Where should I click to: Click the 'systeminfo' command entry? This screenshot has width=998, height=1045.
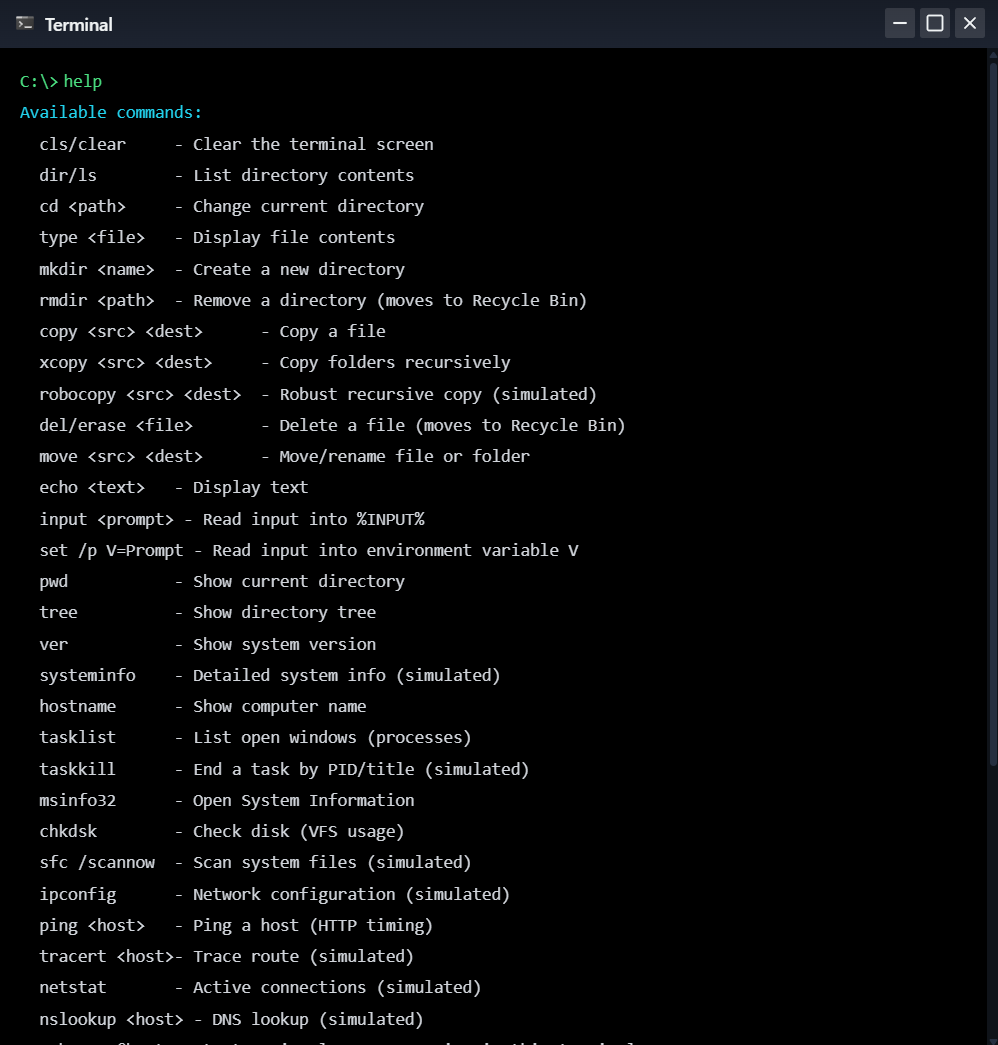tap(87, 675)
